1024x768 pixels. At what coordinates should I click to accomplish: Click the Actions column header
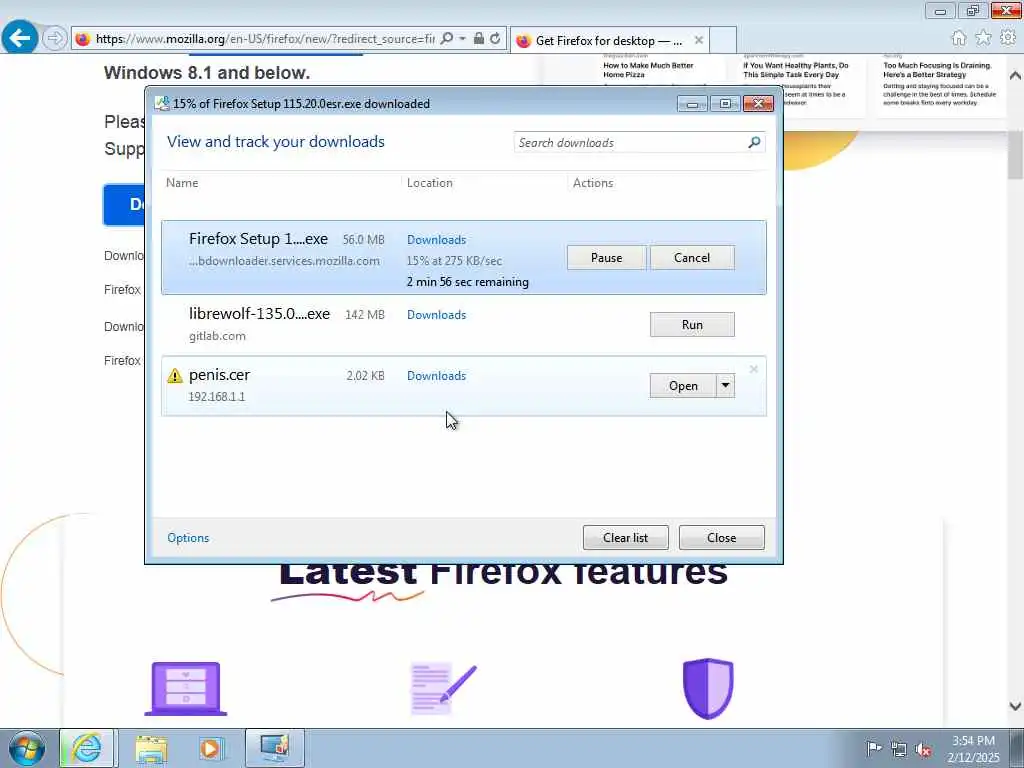coord(593,183)
